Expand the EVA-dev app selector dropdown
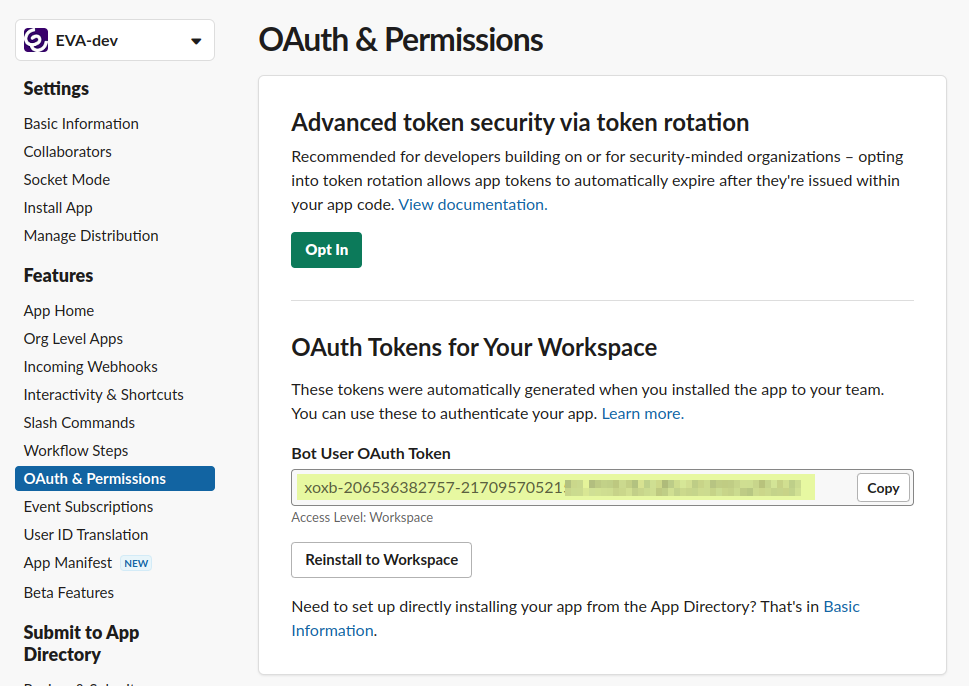Image resolution: width=969 pixels, height=686 pixels. pos(195,41)
